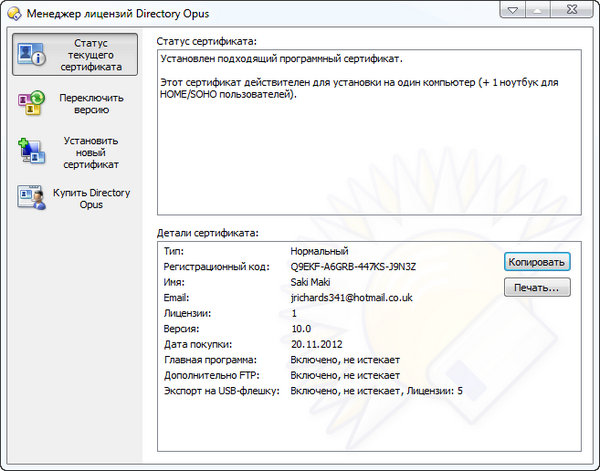600x471 pixels.
Task: Select the registration code Q9EKF-A6GRB-447KS-J9N3Z
Action: coord(352,267)
